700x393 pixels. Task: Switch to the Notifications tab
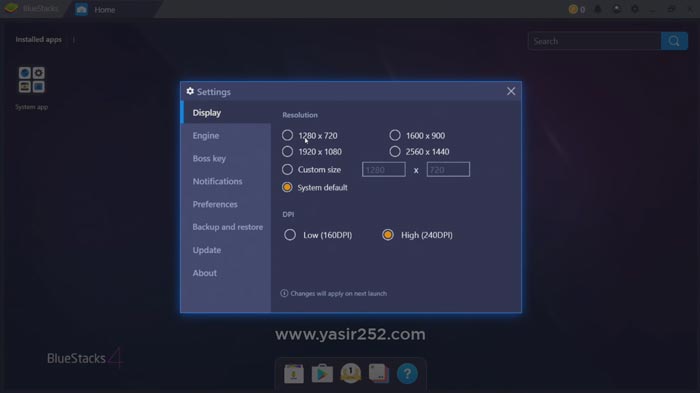click(x=226, y=181)
